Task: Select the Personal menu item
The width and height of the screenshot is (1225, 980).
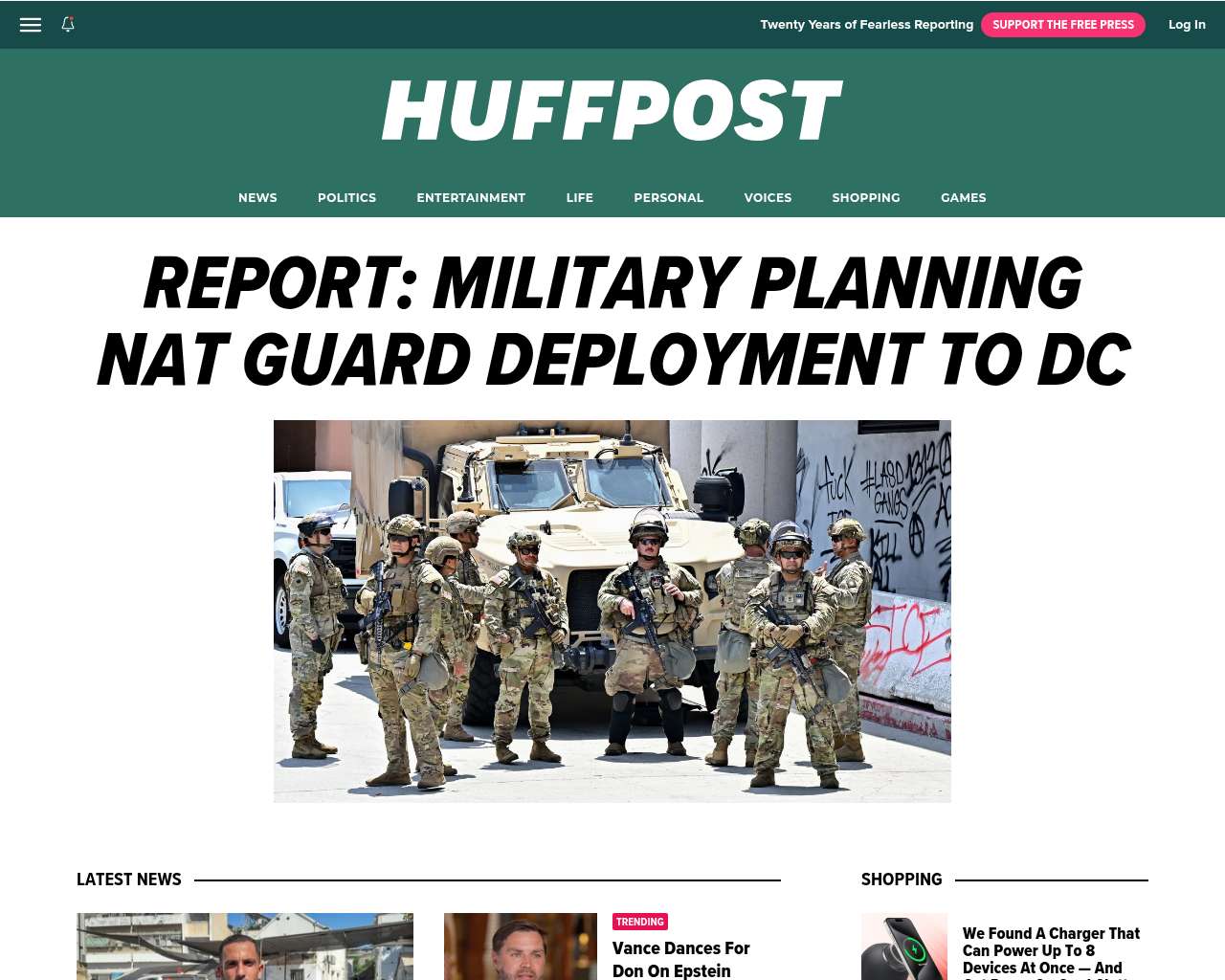Action: point(668,198)
